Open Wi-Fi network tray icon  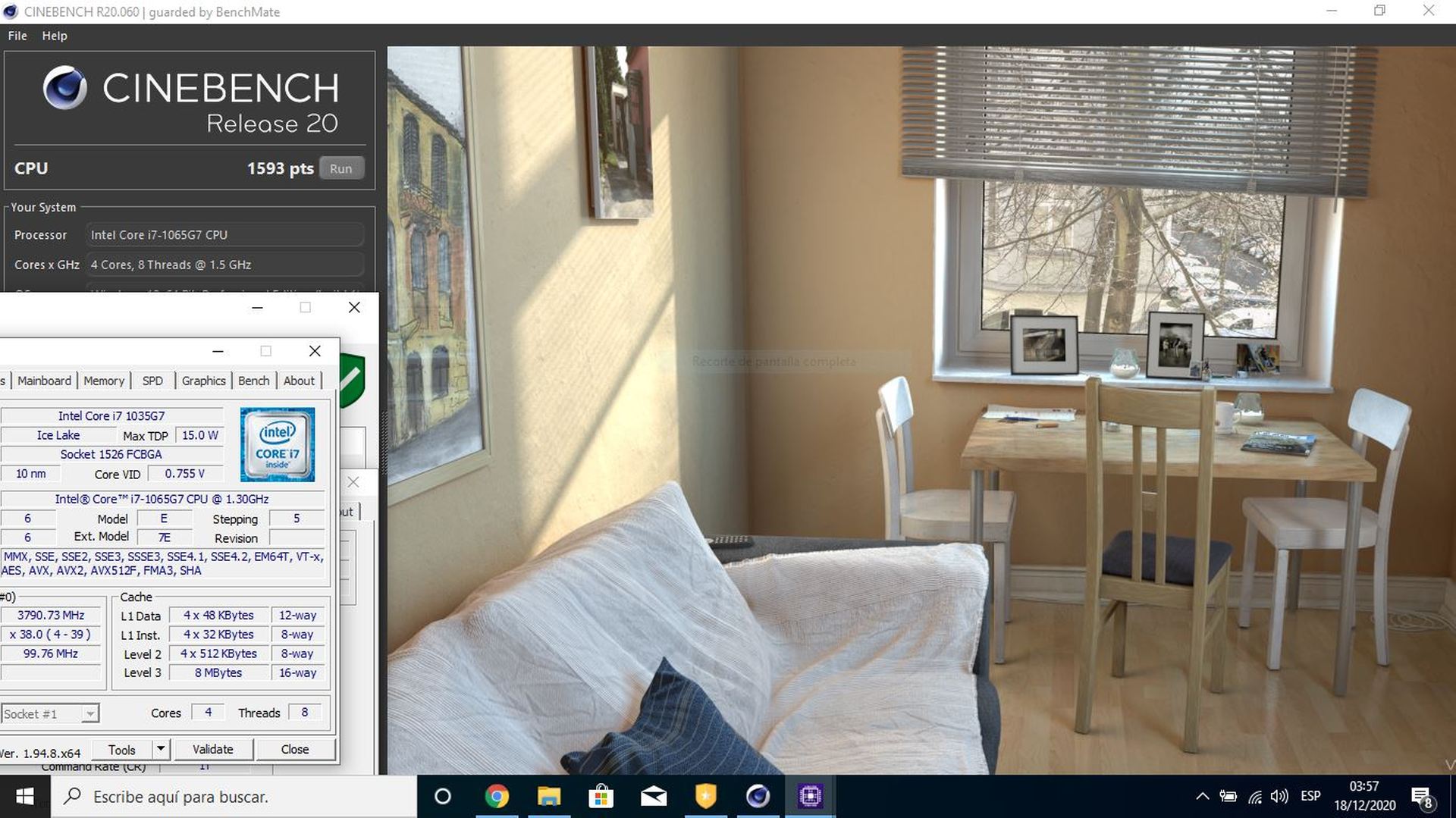[x=1255, y=797]
